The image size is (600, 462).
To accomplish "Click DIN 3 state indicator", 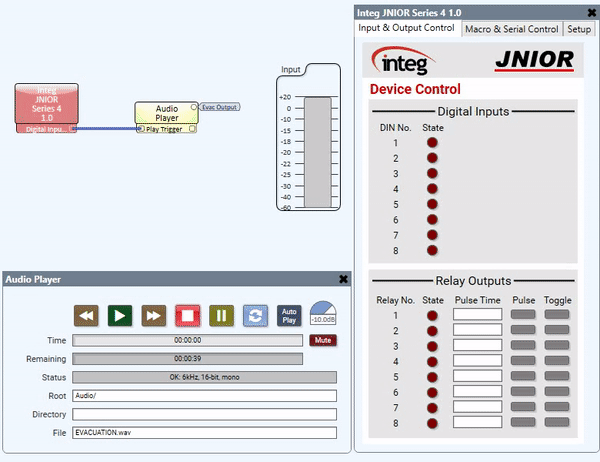I will click(432, 173).
